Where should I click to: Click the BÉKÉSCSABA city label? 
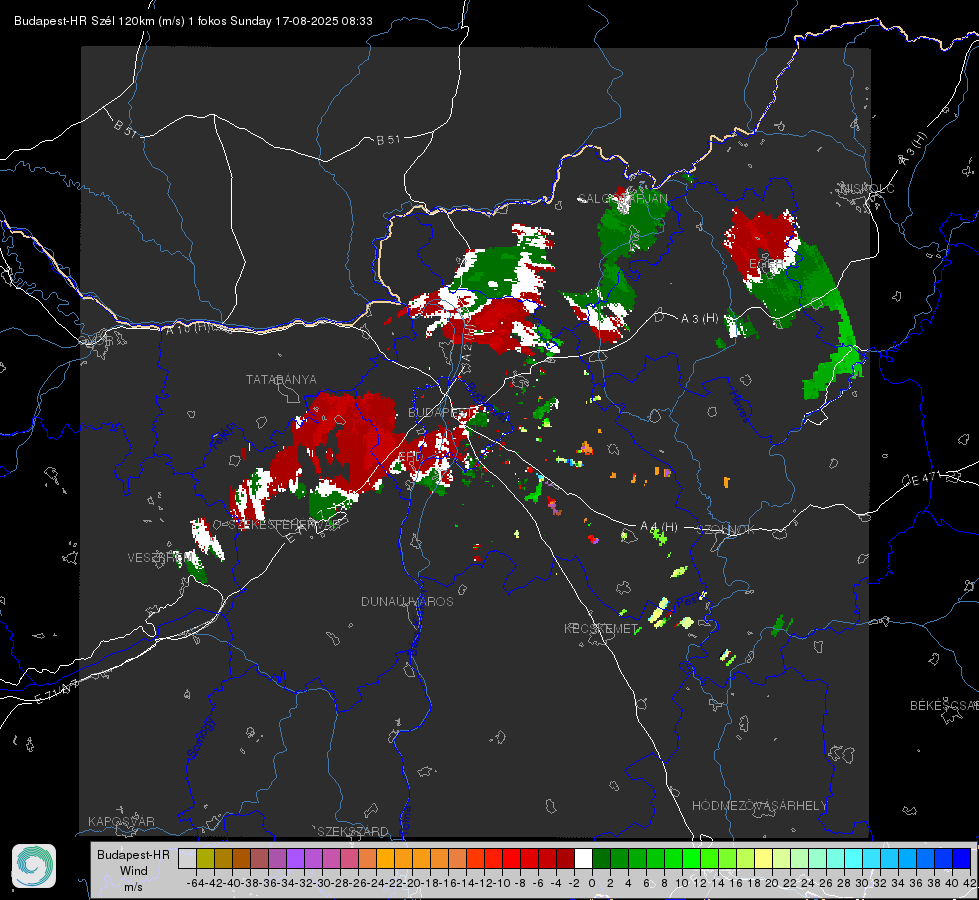click(944, 706)
